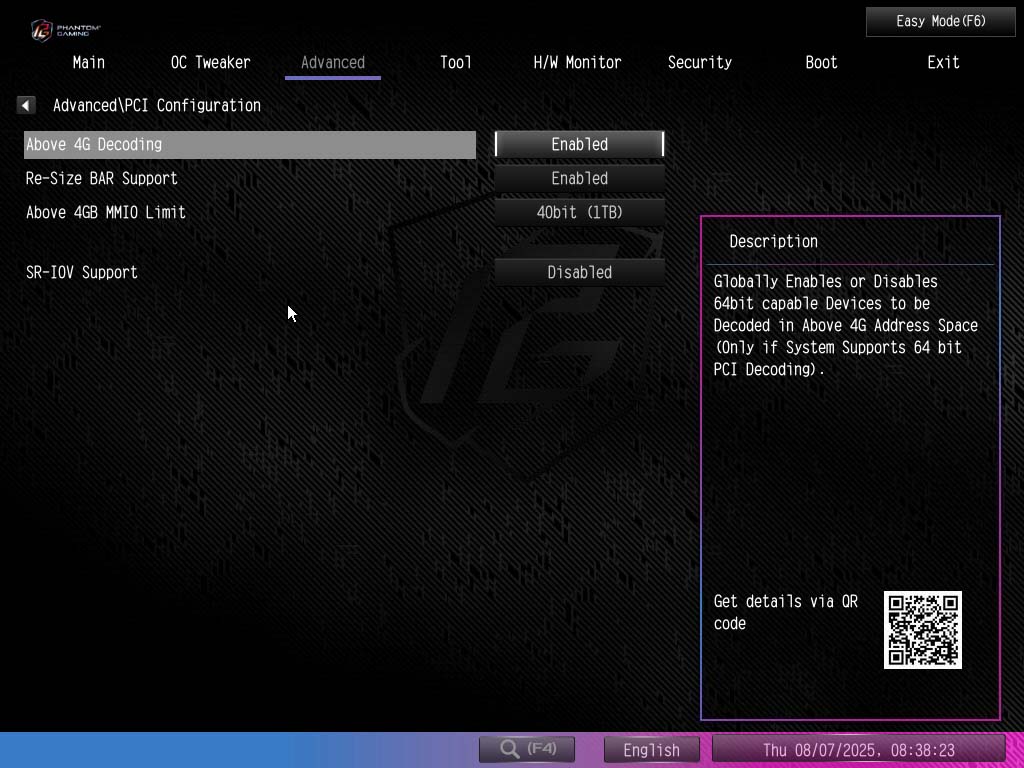Open the Above 4GB MMIO Limit dropdown
This screenshot has width=1024, height=768.
(x=579, y=212)
